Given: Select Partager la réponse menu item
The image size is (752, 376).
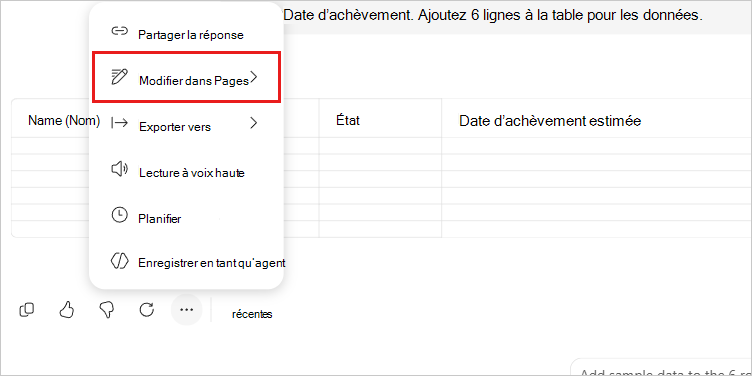Looking at the screenshot, I should tap(187, 33).
